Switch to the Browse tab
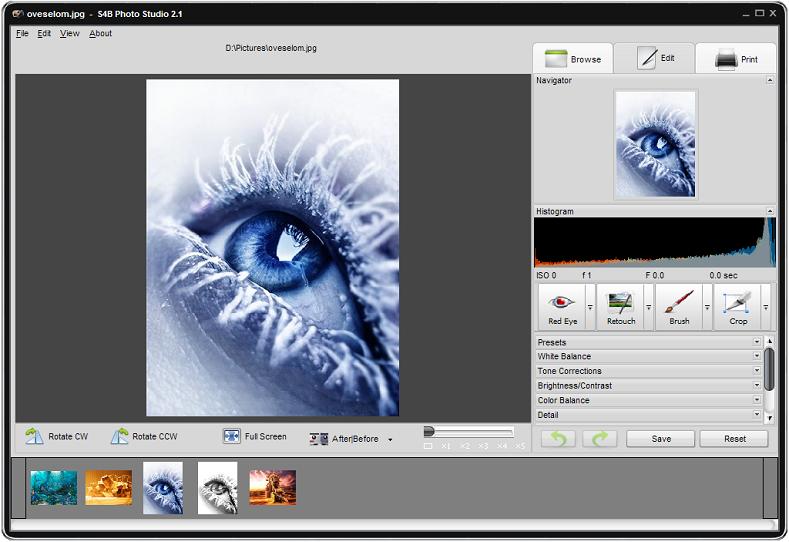This screenshot has width=789, height=542. pyautogui.click(x=572, y=59)
